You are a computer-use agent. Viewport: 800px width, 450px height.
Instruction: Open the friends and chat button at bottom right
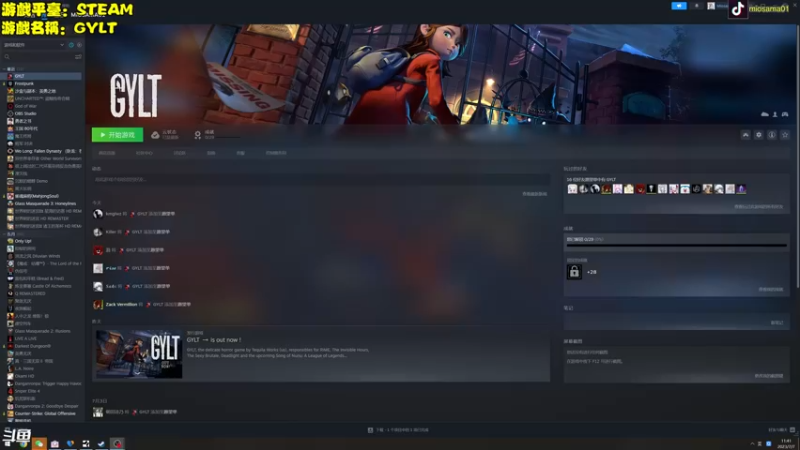[782, 430]
